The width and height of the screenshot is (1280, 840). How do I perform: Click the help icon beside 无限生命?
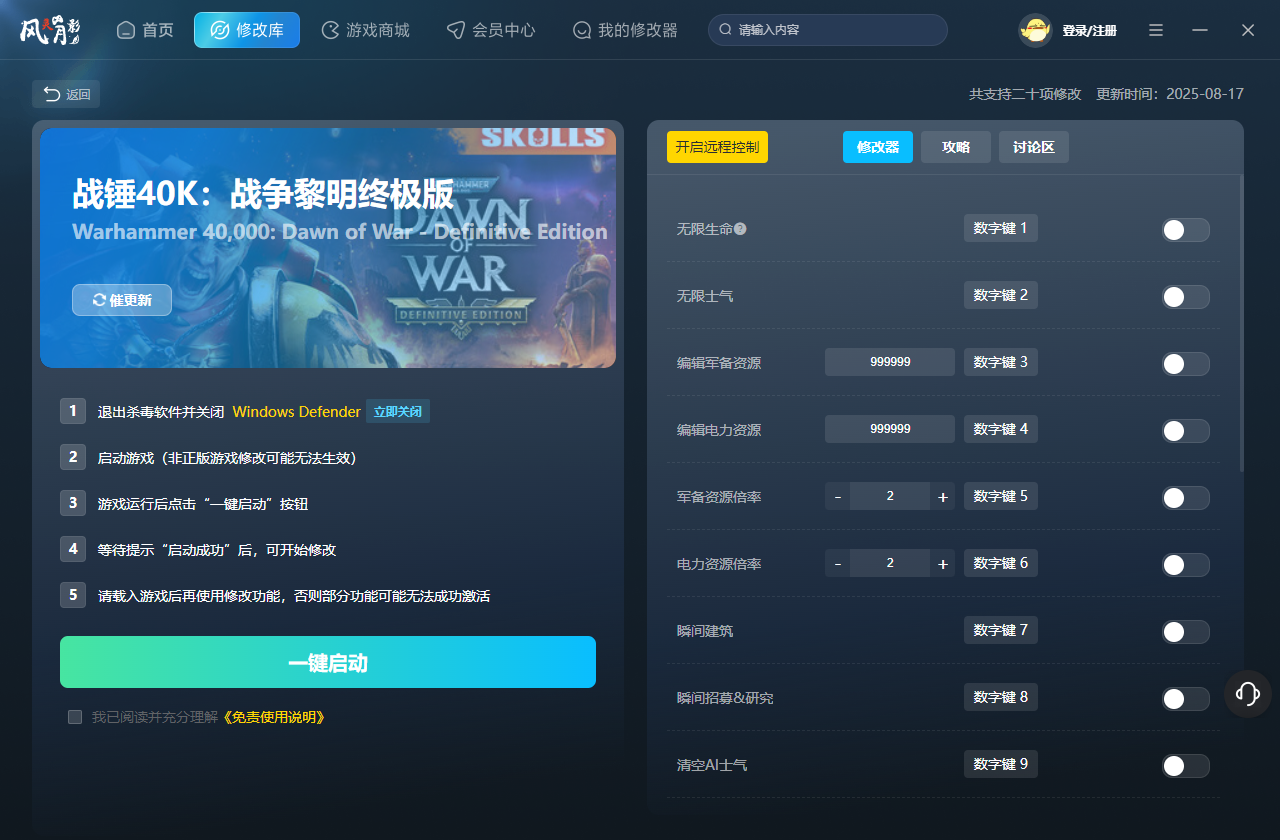(740, 229)
